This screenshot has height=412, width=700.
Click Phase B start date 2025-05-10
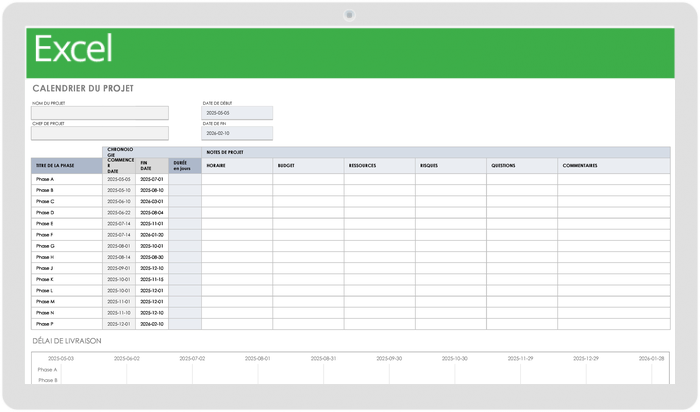(x=119, y=190)
